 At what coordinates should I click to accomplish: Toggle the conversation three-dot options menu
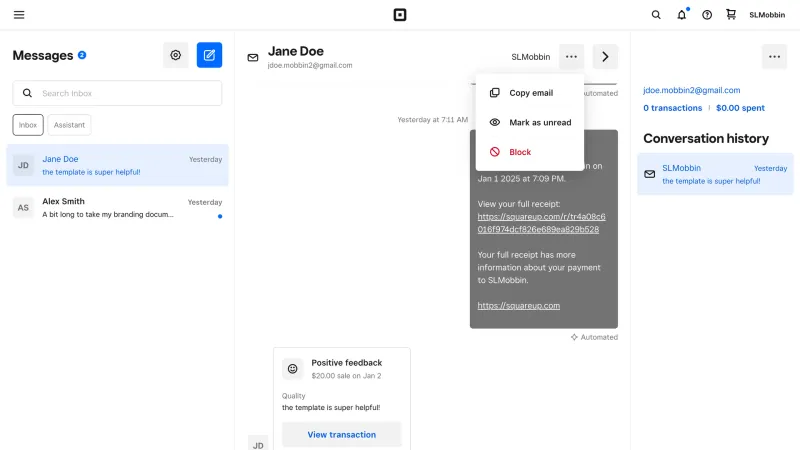point(571,57)
